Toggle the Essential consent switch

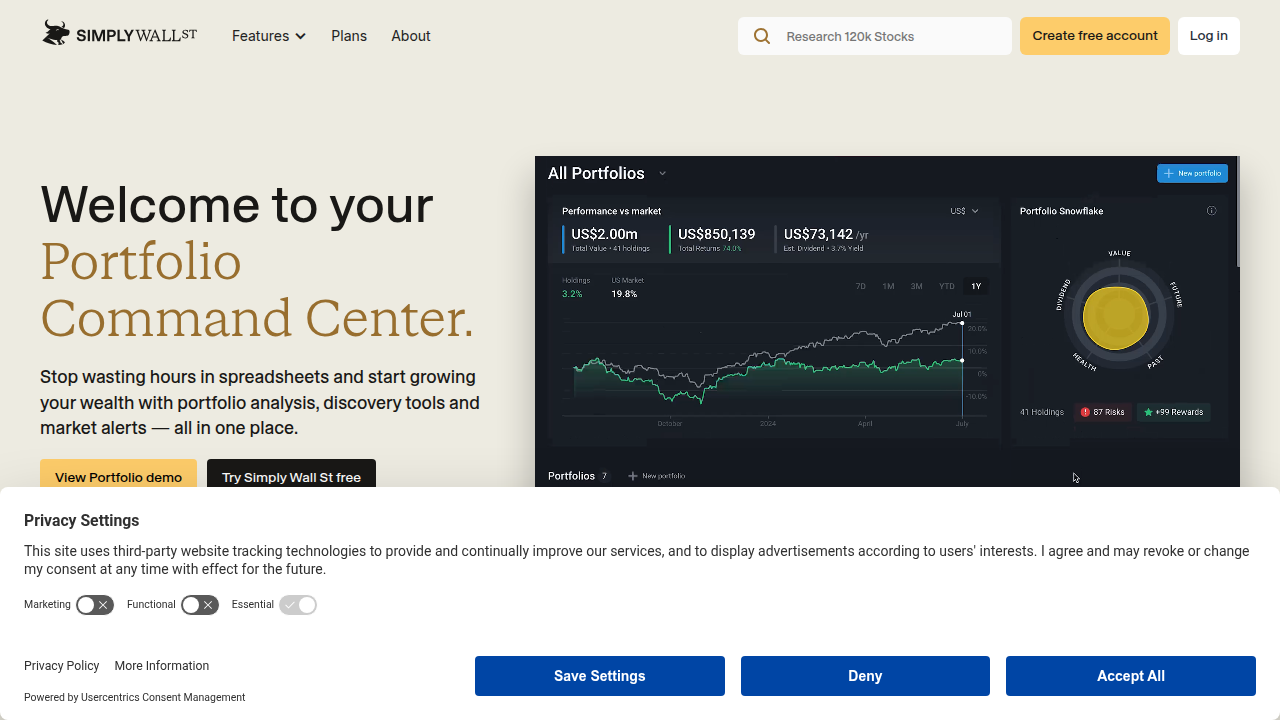[x=298, y=605]
